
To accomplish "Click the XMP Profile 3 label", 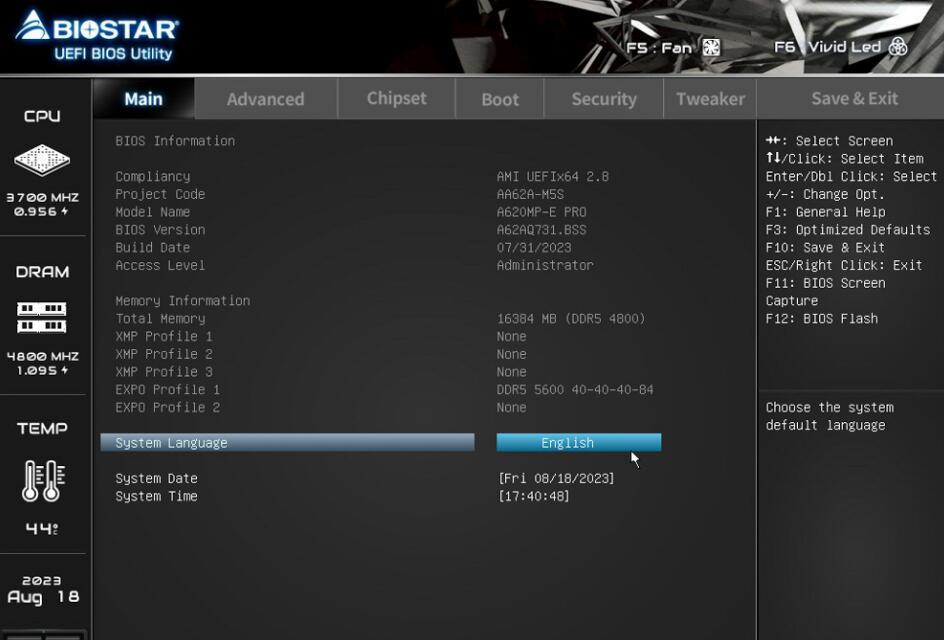I will pos(164,372).
